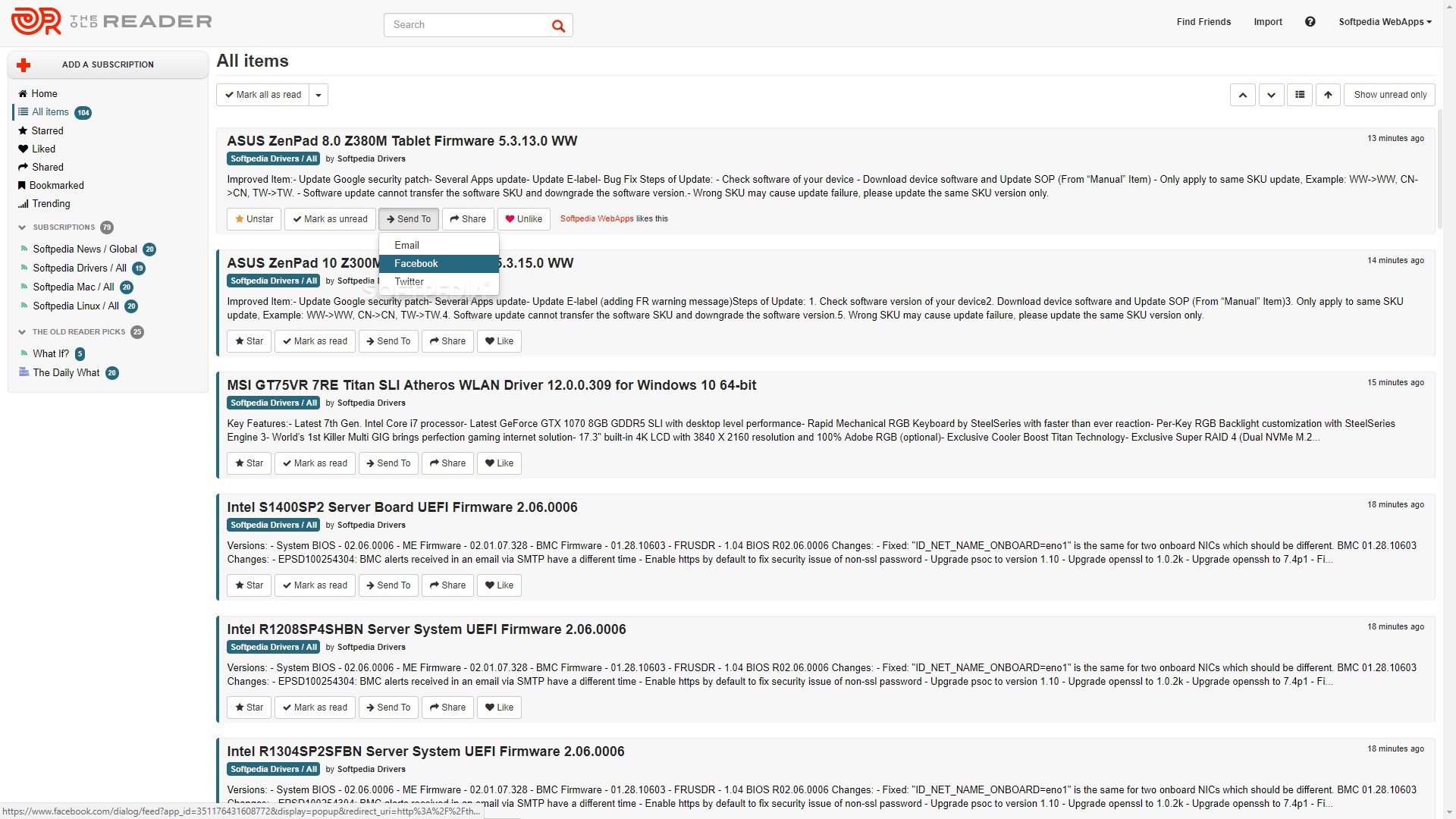Click Import link

1268,22
